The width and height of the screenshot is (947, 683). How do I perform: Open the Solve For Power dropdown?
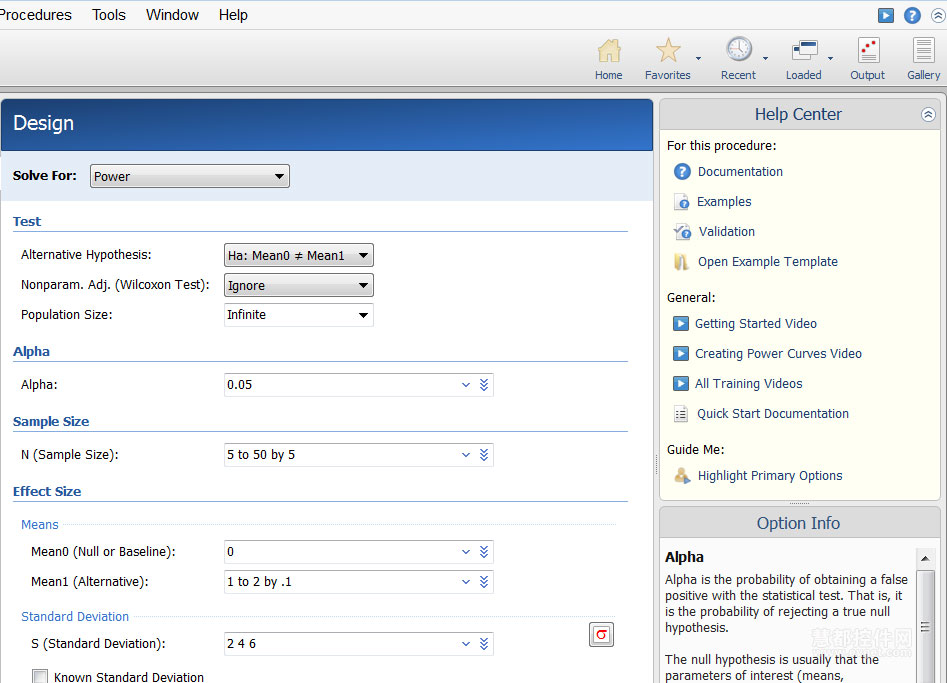(190, 176)
